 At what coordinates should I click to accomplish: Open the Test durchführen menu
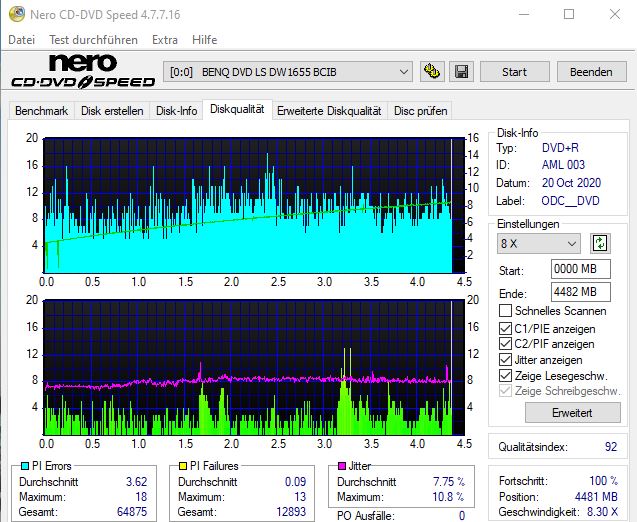(93, 40)
